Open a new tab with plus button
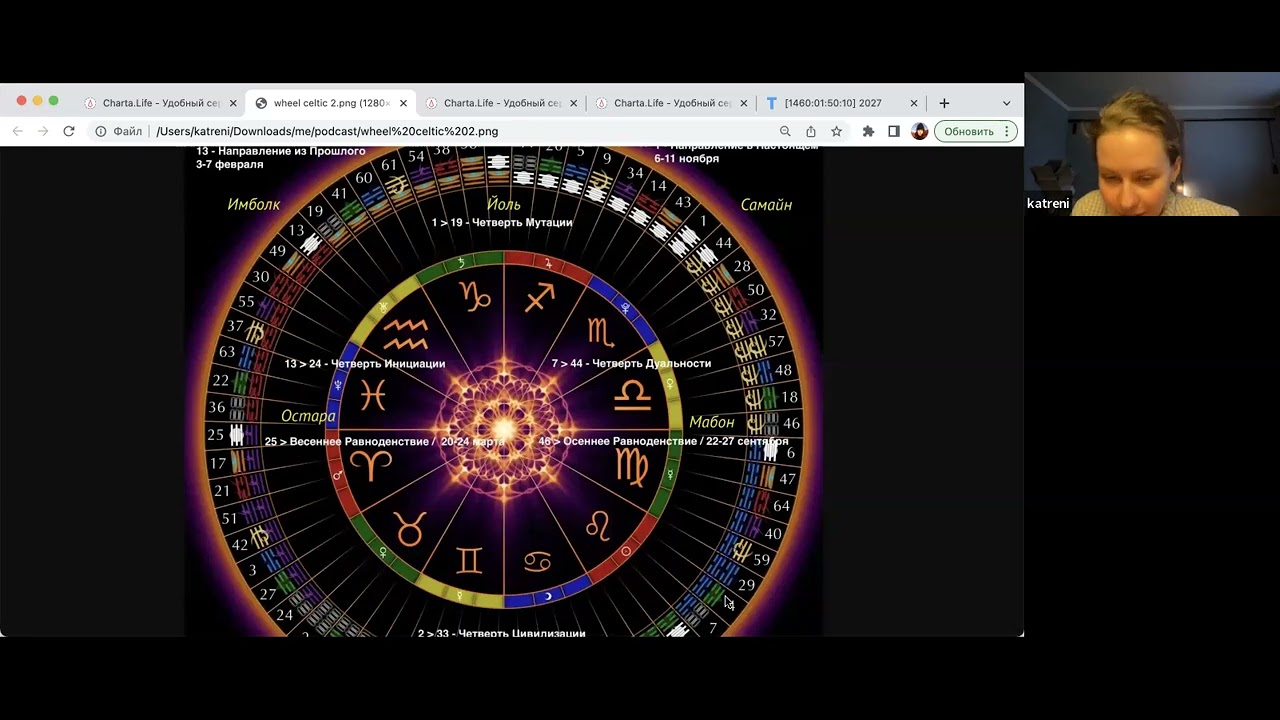 click(944, 103)
